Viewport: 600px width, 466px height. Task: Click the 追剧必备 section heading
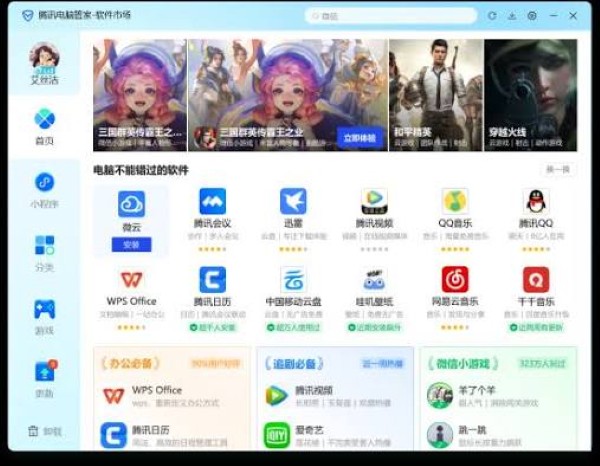pos(294,363)
